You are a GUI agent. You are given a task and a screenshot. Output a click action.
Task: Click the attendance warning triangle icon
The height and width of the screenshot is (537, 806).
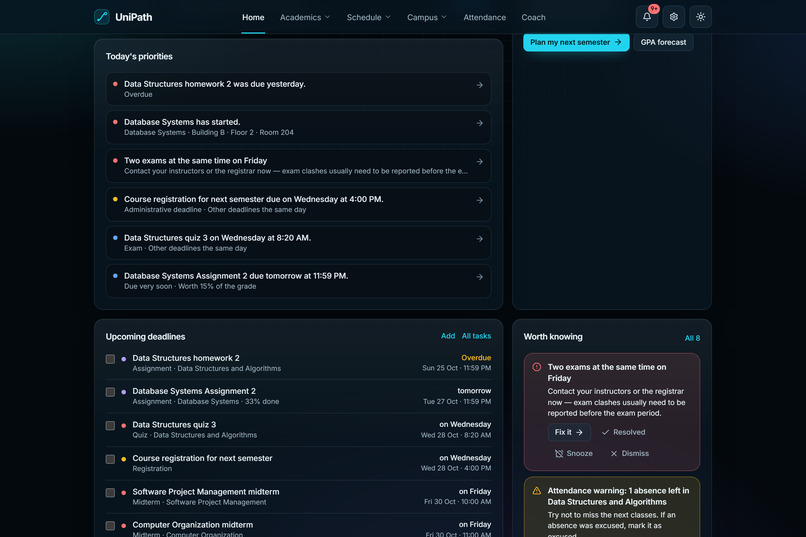coord(537,491)
